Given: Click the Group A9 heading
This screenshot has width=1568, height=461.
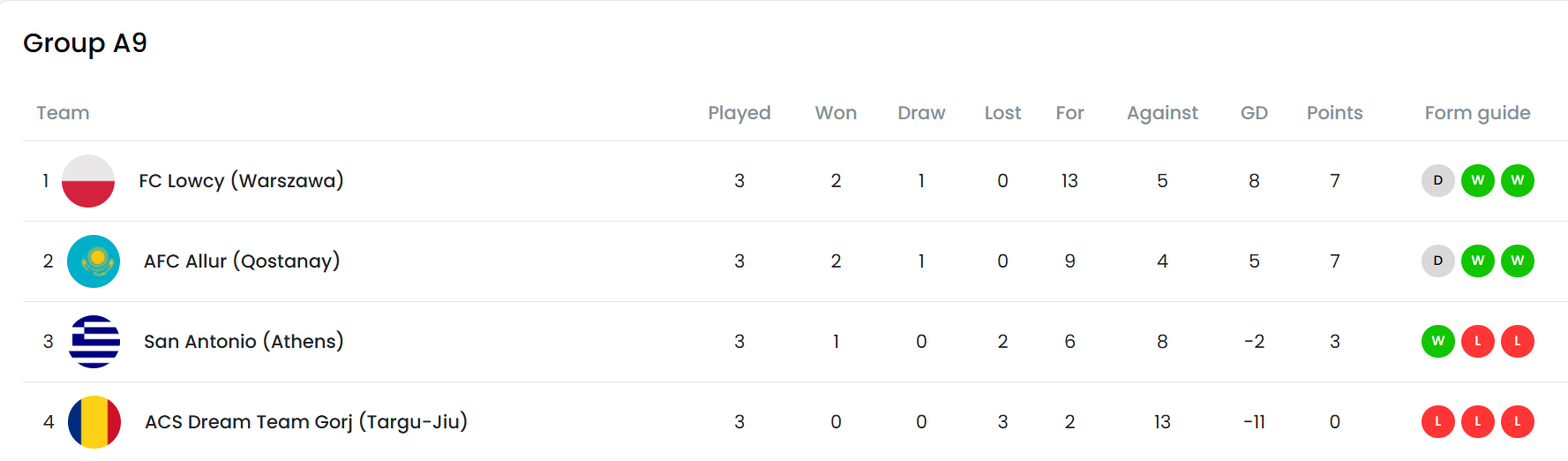Looking at the screenshot, I should [85, 43].
